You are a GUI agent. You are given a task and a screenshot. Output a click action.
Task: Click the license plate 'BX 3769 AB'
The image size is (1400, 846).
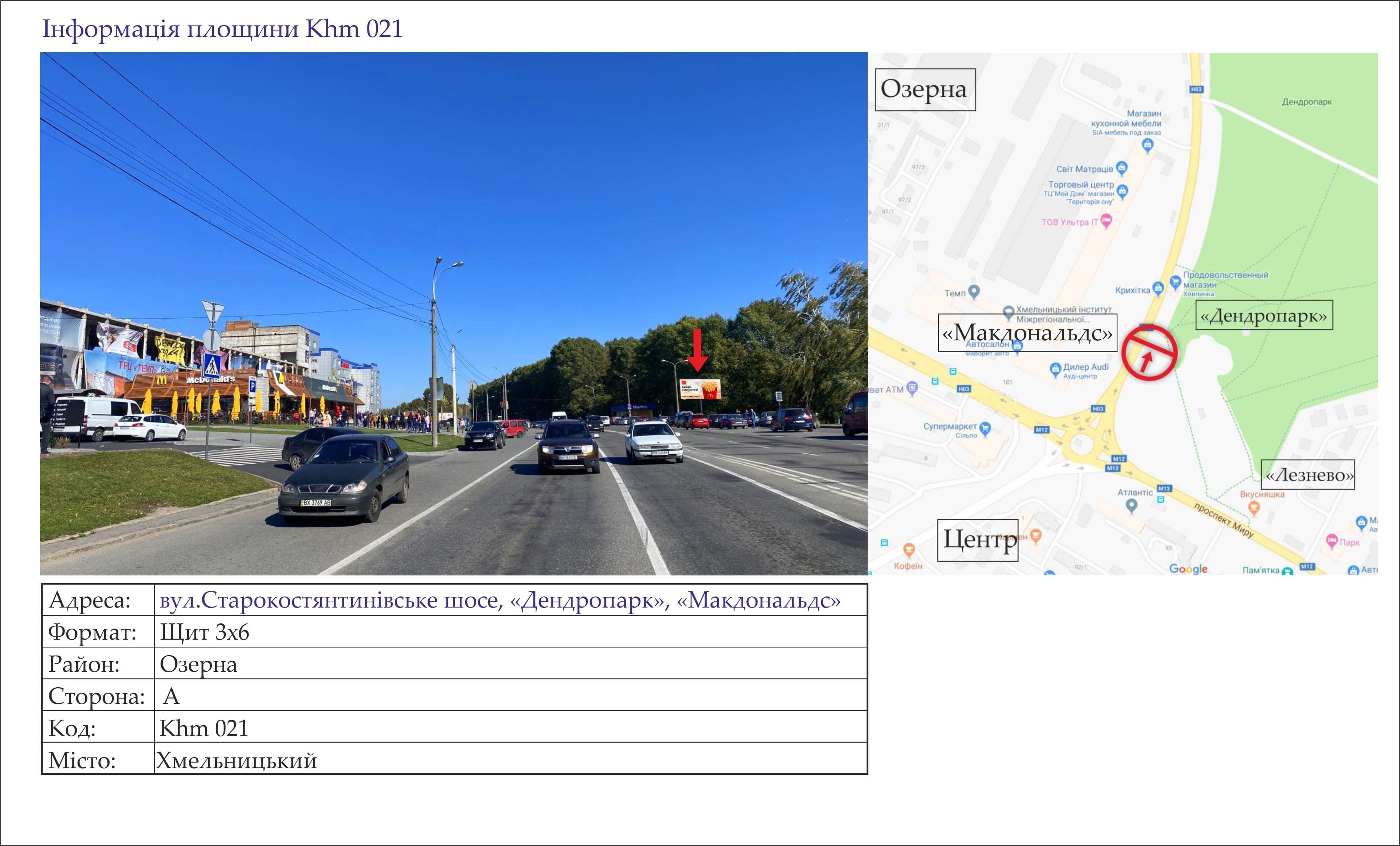(317, 503)
